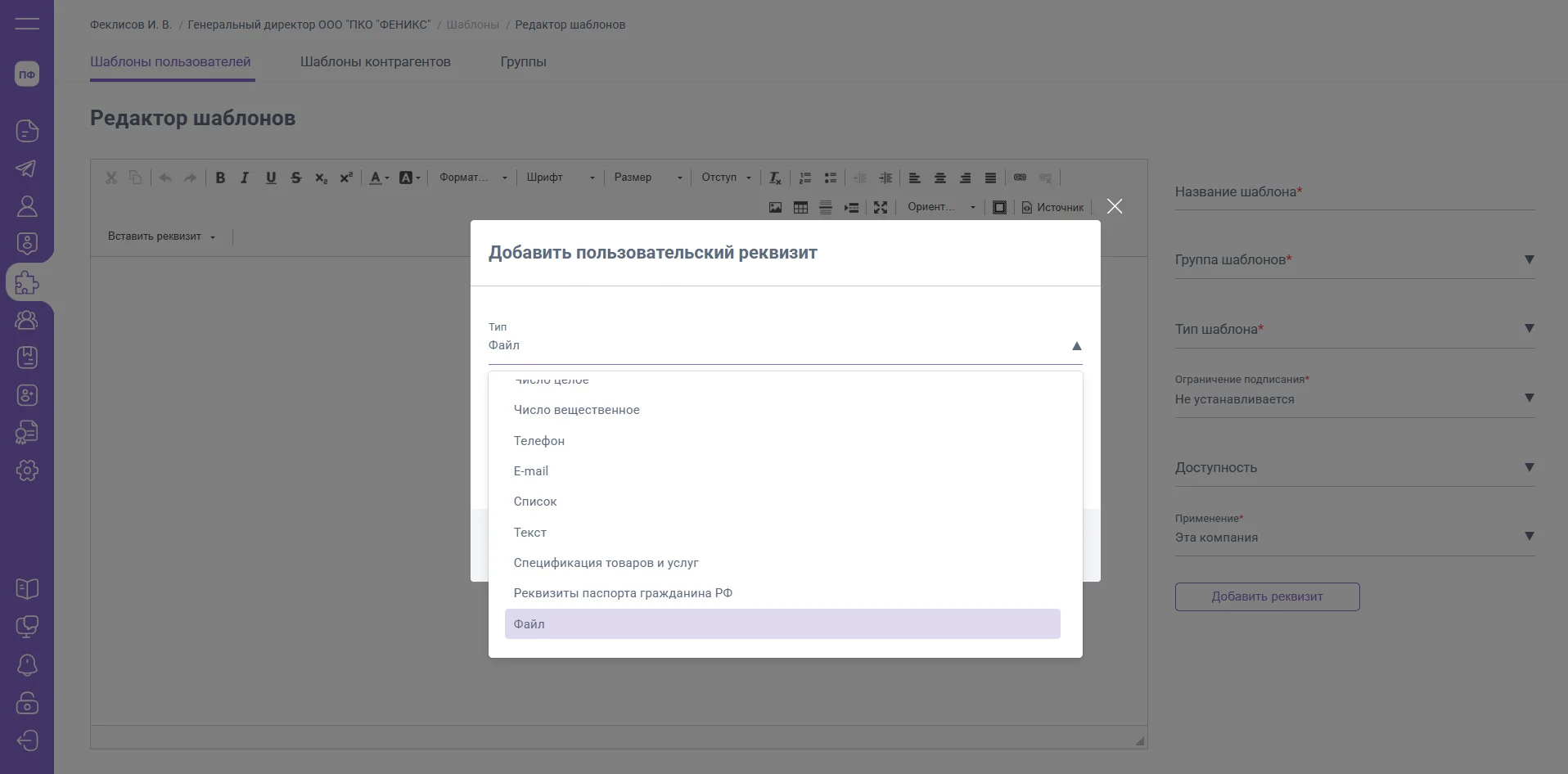
Task: Click the settings gear in sidebar
Action: click(x=27, y=470)
